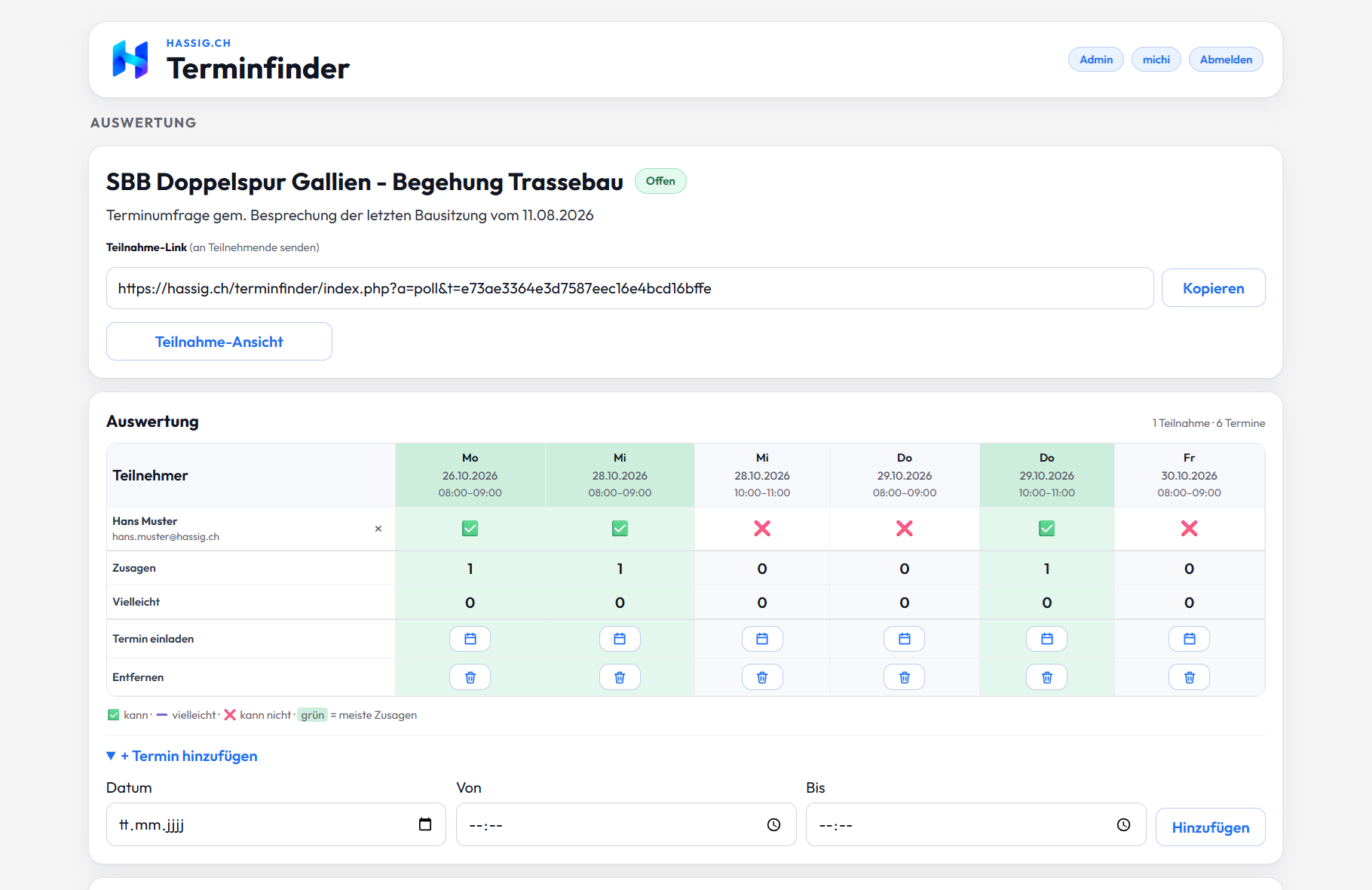Invite for Do 29.10.2026 08:00 calendar icon
This screenshot has width=1372, height=890.
pyautogui.click(x=905, y=639)
